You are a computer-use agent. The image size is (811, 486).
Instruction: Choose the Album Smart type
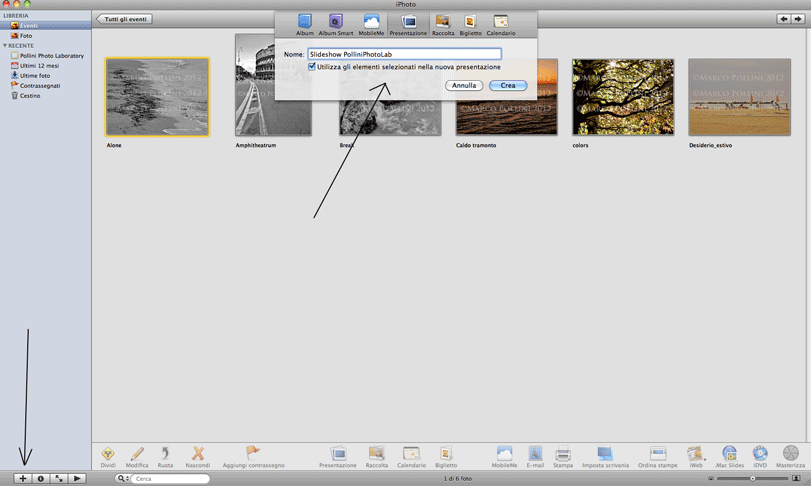336,24
